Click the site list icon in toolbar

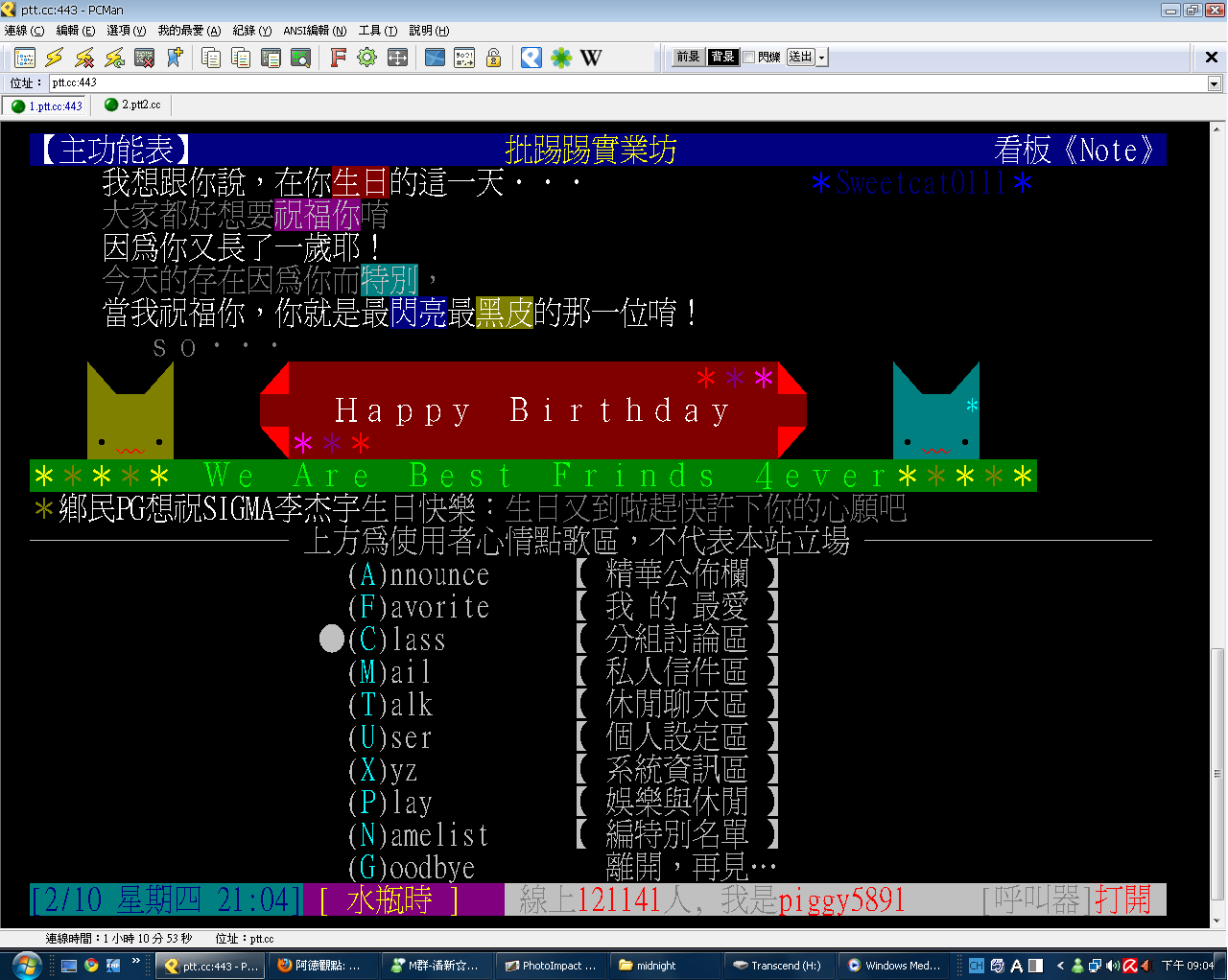click(x=25, y=58)
